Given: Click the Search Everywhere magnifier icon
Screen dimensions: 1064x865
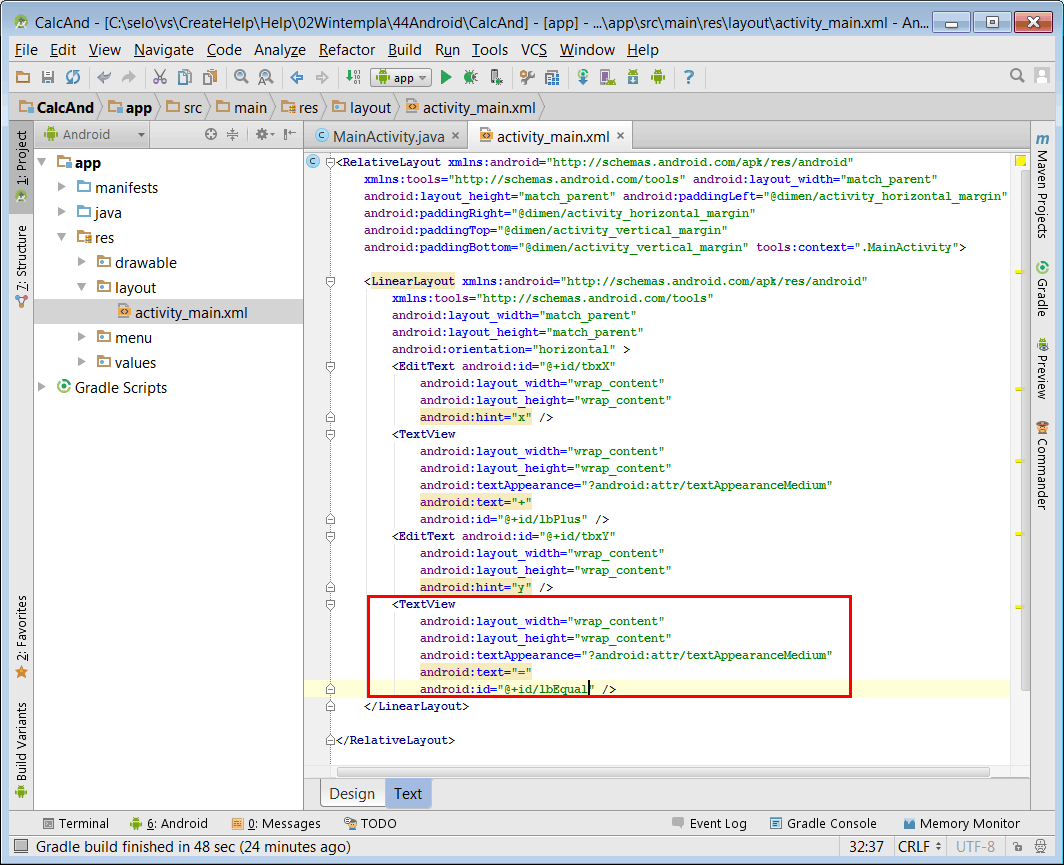Looking at the screenshot, I should pyautogui.click(x=1016, y=76).
